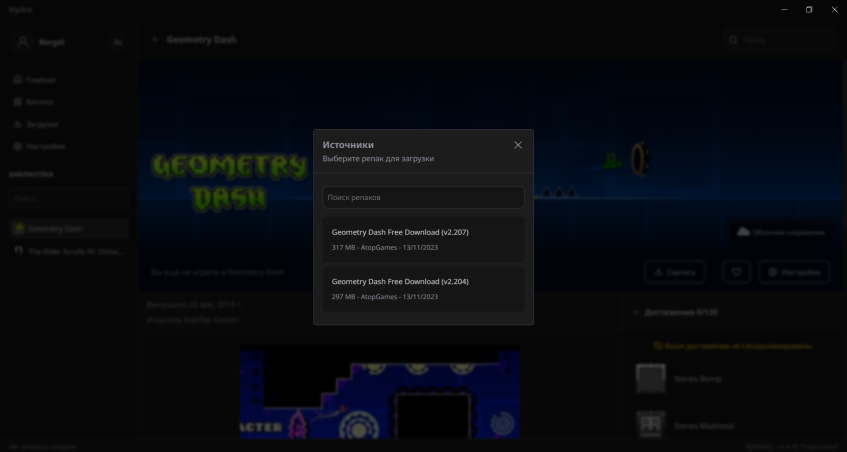Restore down the Hydra window
The image size is (847, 452).
(809, 10)
